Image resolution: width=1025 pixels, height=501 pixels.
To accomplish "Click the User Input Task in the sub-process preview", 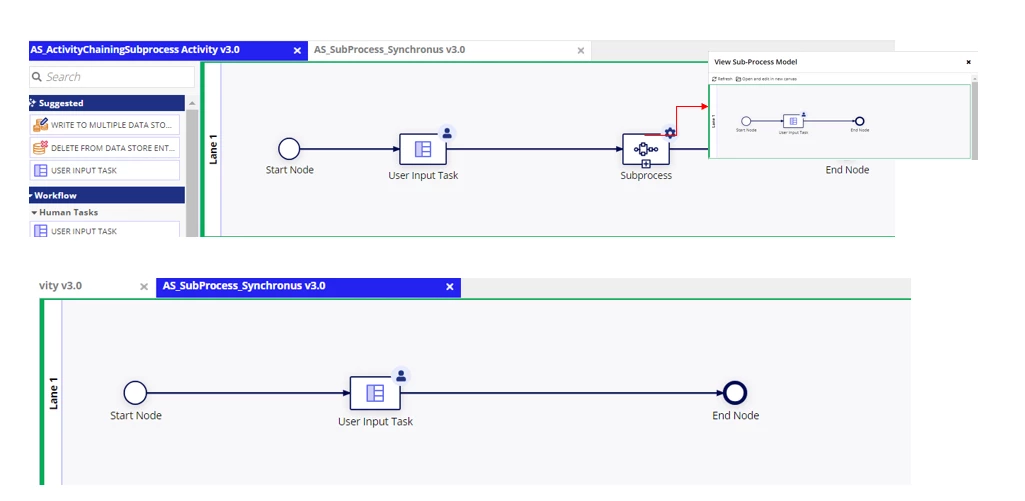I will pos(793,121).
